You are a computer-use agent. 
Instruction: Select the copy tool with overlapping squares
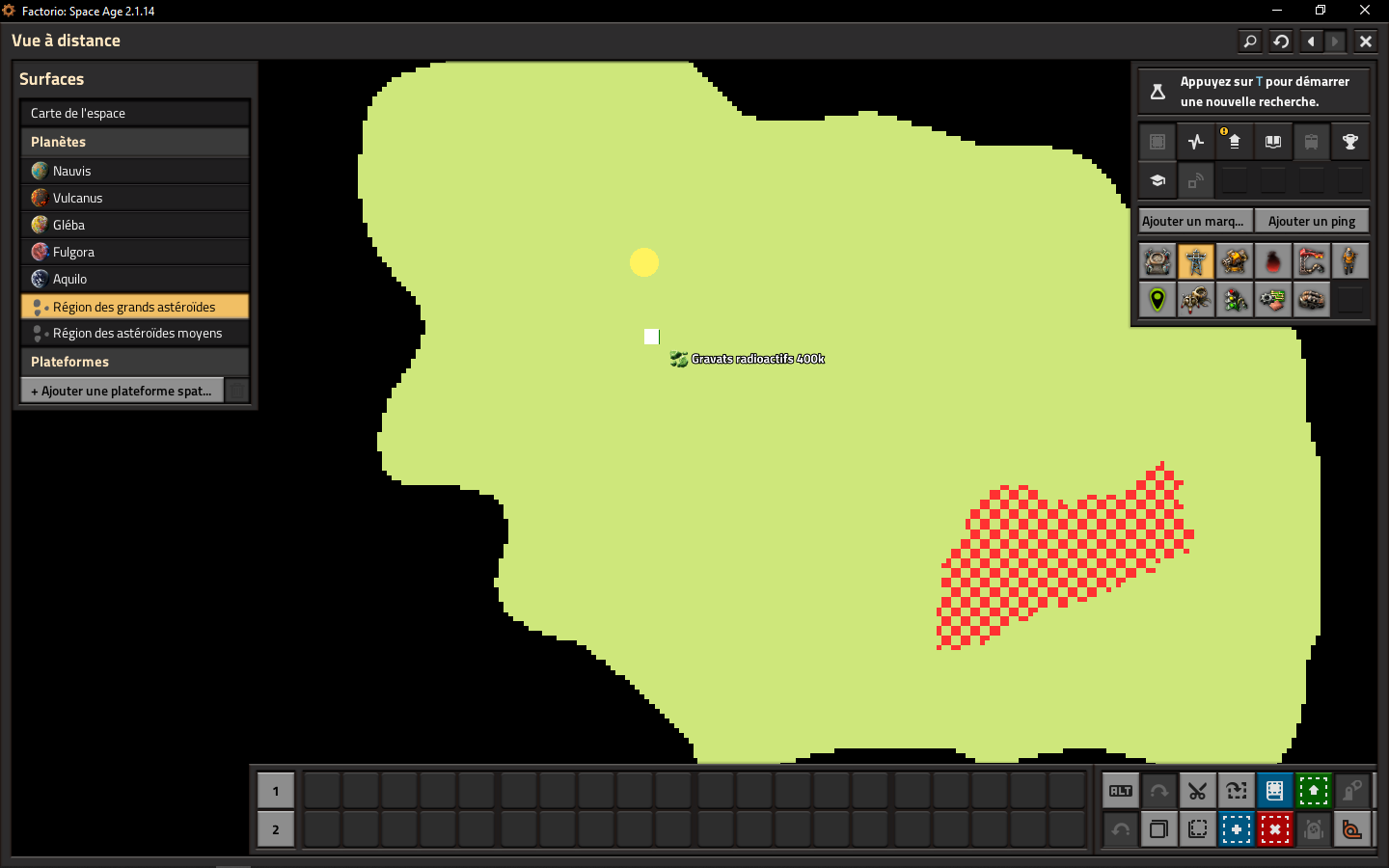(x=1159, y=829)
